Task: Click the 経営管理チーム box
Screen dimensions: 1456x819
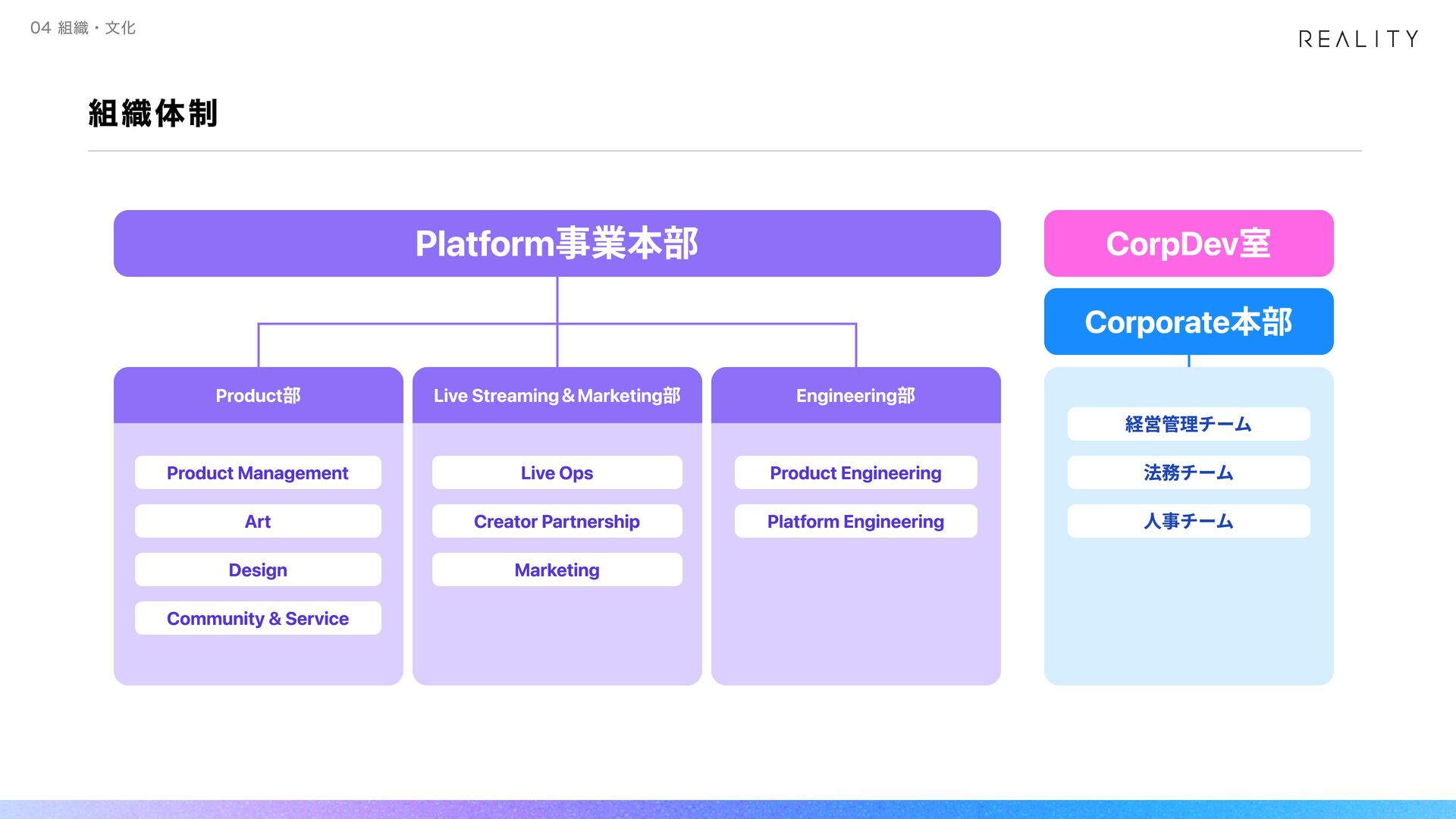Action: (1188, 425)
